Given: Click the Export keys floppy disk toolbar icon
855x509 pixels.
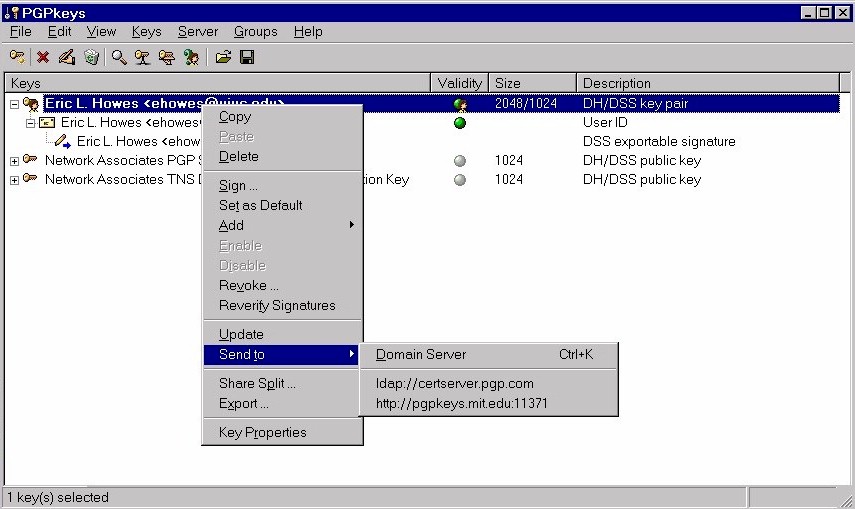Looking at the screenshot, I should pyautogui.click(x=247, y=57).
